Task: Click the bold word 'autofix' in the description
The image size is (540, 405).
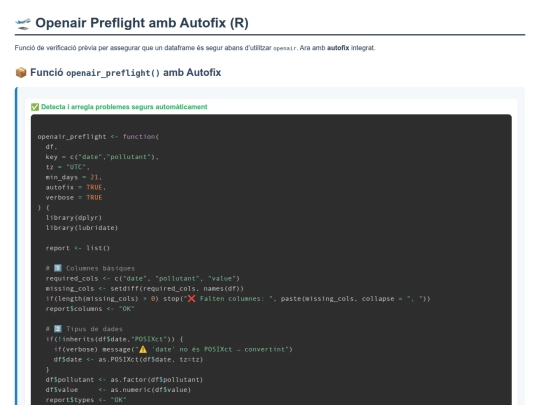Action: (338, 48)
